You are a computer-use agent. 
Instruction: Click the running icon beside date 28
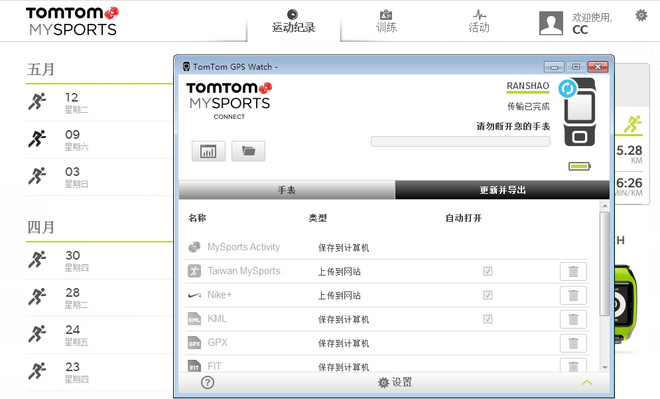click(x=37, y=296)
